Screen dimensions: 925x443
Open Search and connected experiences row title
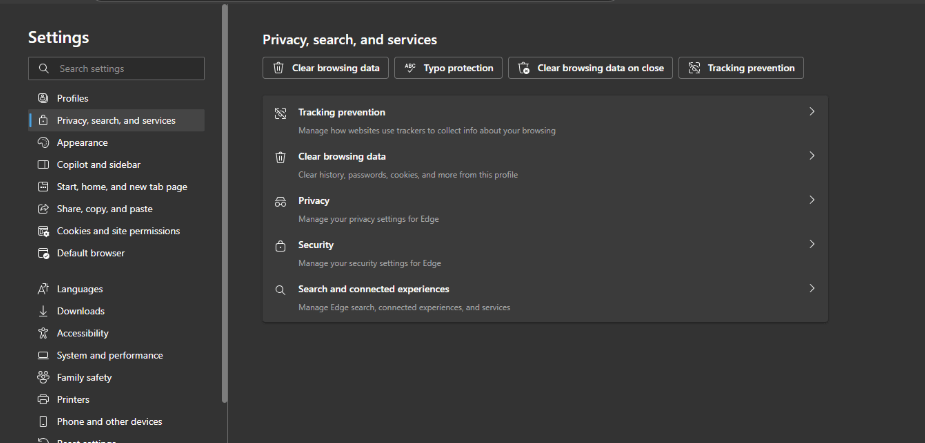(373, 289)
